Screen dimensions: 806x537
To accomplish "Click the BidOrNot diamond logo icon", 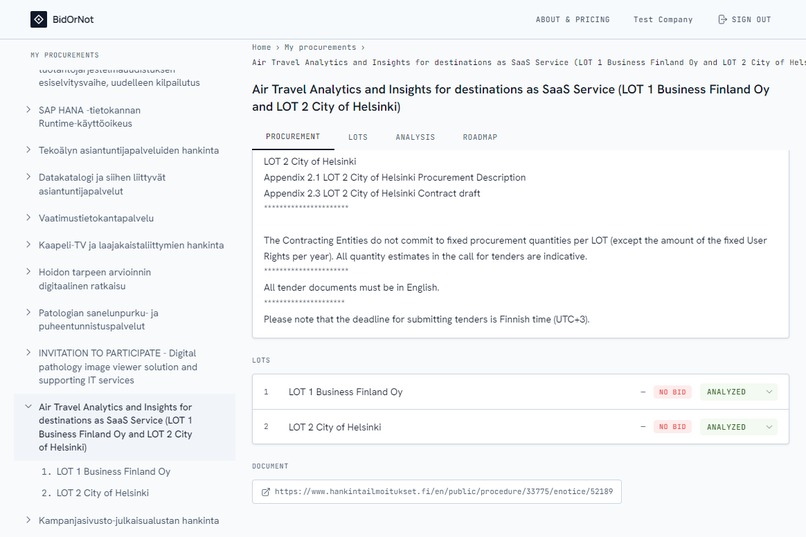I will [x=39, y=20].
